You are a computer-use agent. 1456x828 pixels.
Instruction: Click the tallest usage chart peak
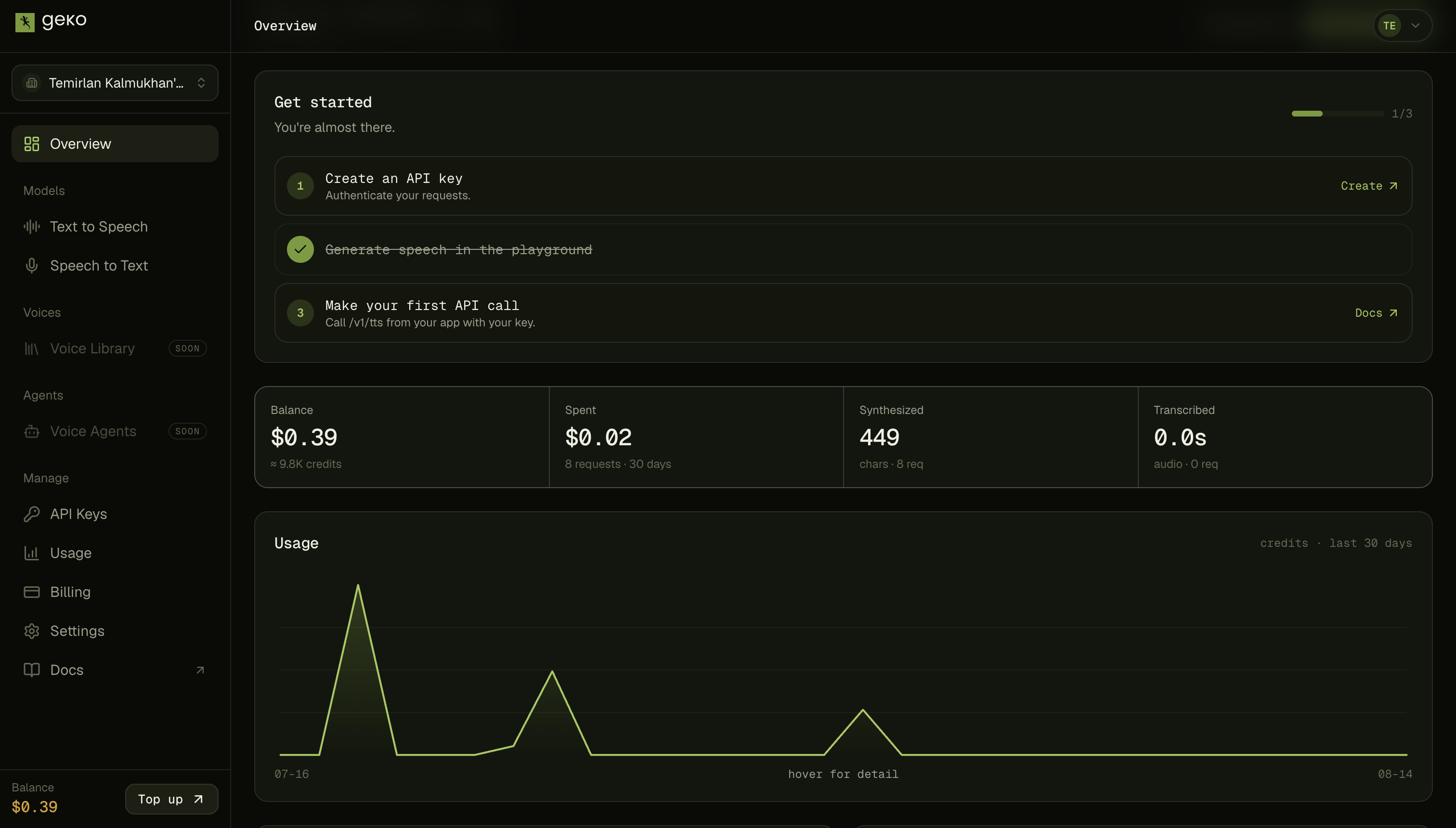pyautogui.click(x=358, y=585)
